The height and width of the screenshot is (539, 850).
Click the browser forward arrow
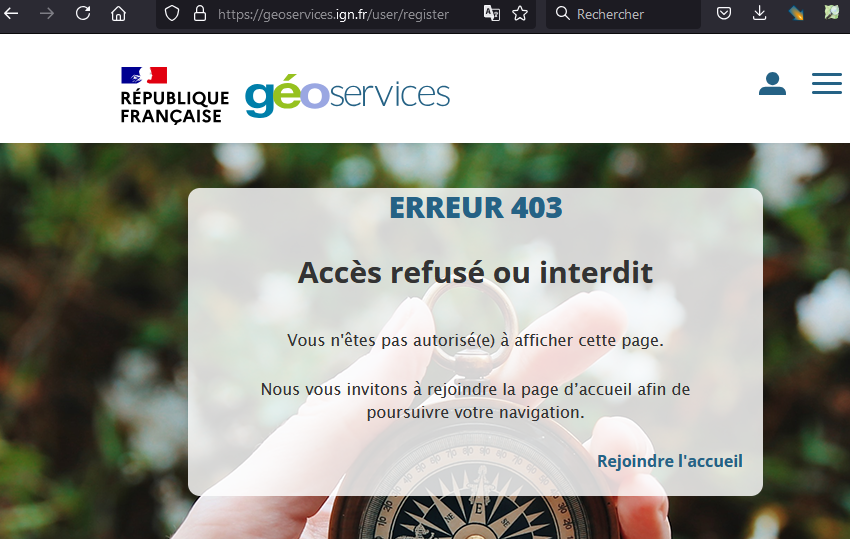pyautogui.click(x=47, y=13)
